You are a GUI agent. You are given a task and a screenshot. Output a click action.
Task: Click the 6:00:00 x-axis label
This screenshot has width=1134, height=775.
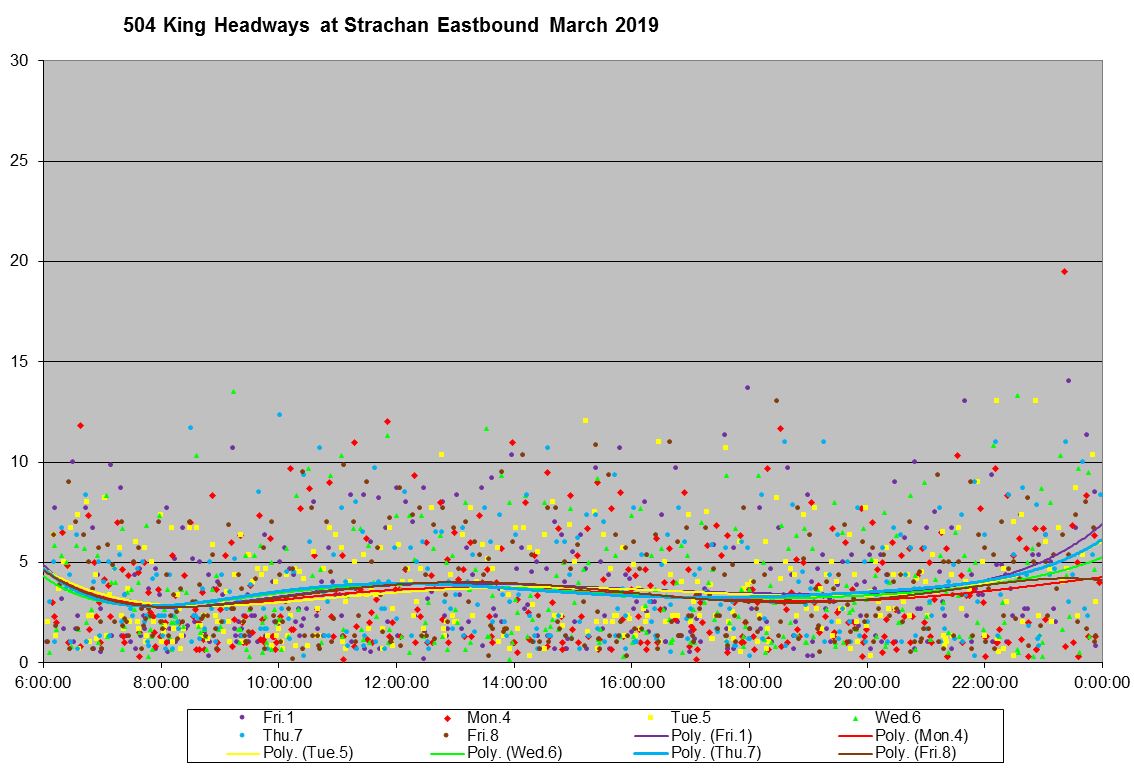point(44,682)
